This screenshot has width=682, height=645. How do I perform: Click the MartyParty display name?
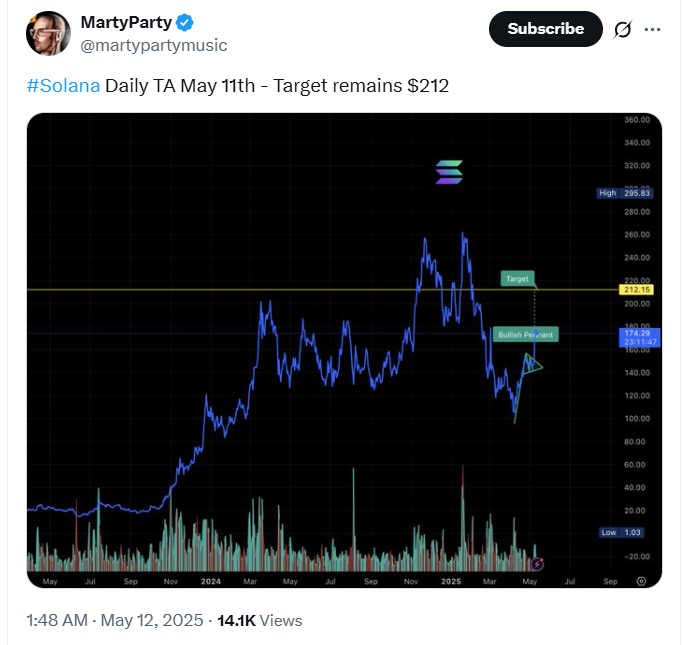(126, 22)
